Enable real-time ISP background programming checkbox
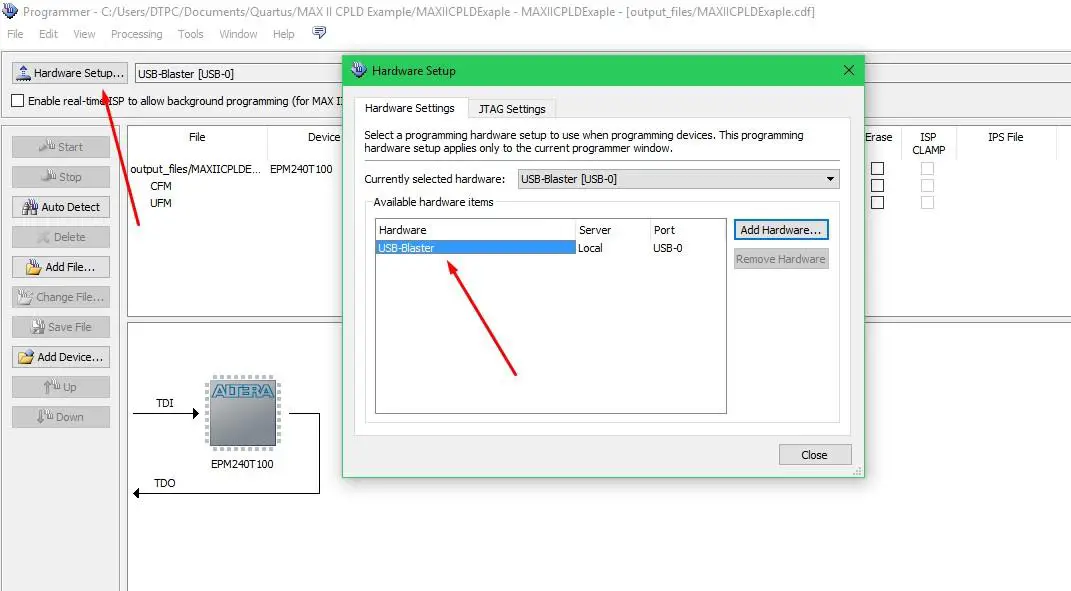This screenshot has width=1071, height=591. pos(16,100)
